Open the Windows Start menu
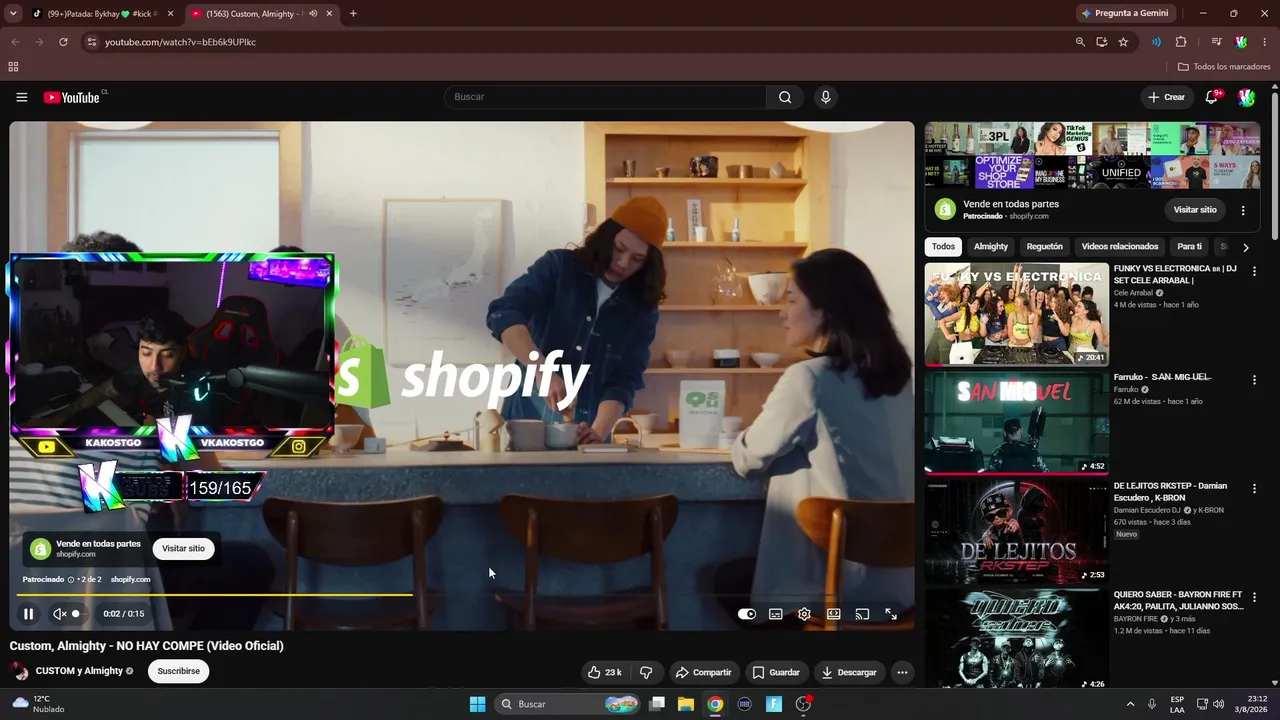 (x=477, y=704)
